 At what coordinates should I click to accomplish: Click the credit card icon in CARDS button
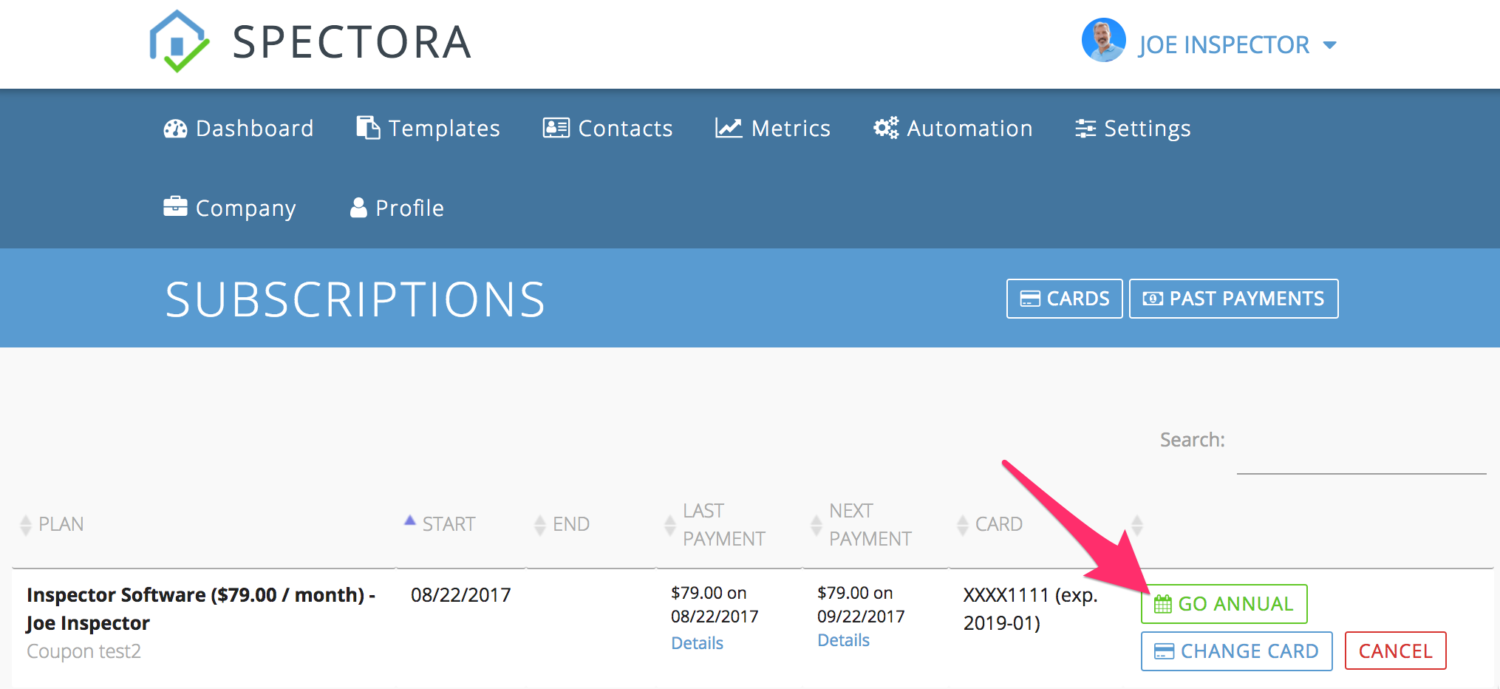click(x=1030, y=299)
